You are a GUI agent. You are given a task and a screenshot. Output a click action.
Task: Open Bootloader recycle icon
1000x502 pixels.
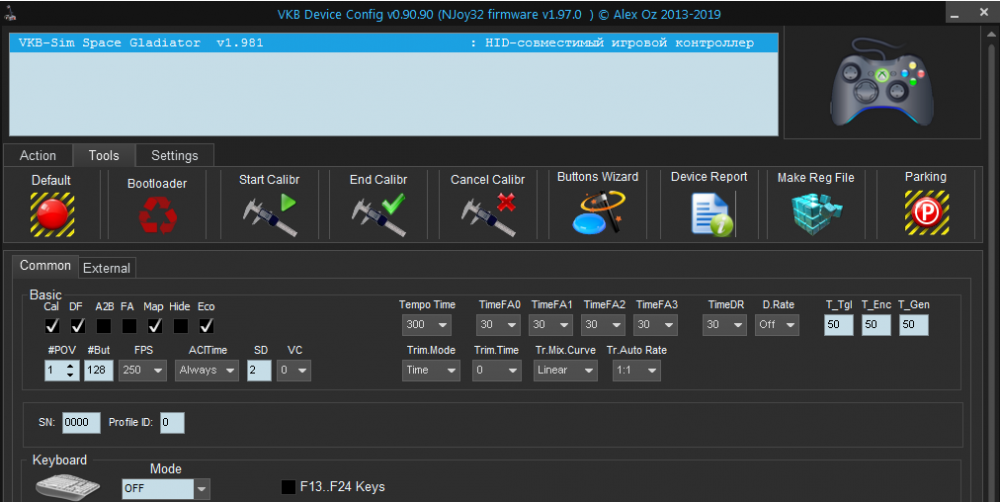coord(158,215)
